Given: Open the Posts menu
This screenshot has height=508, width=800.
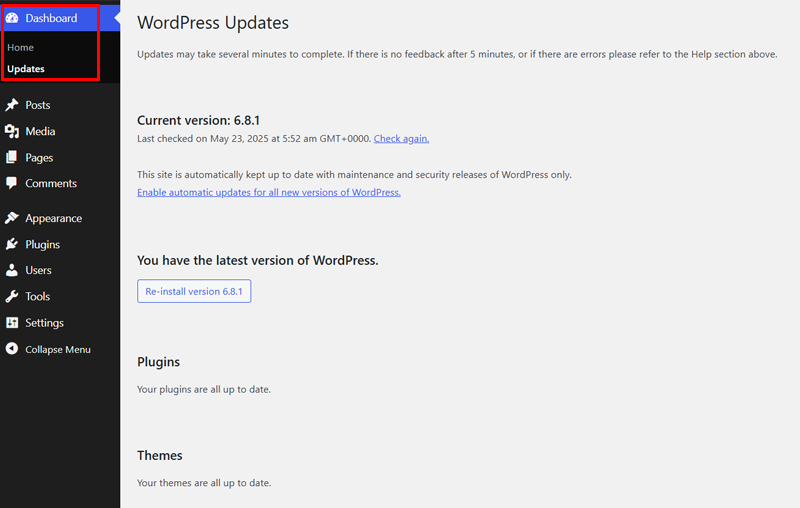Looking at the screenshot, I should point(38,105).
